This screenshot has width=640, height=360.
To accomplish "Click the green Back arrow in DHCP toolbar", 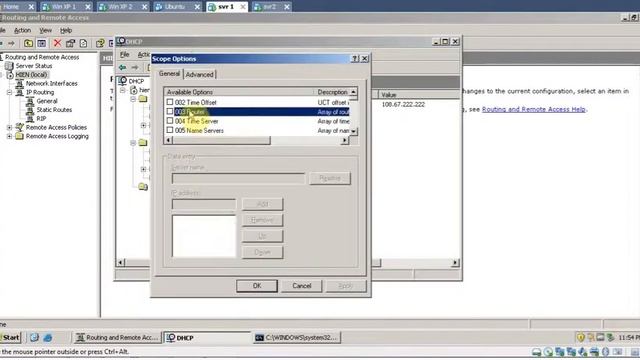I will 122,67.
